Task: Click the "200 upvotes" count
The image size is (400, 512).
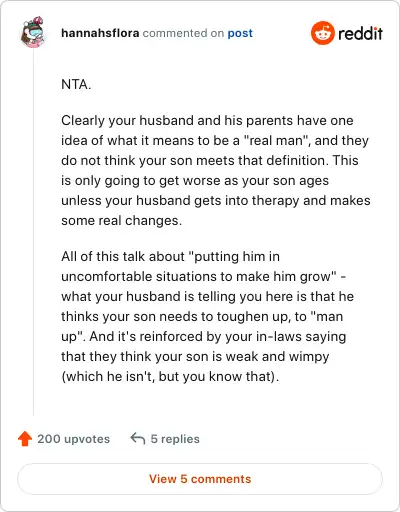Action: (73, 439)
